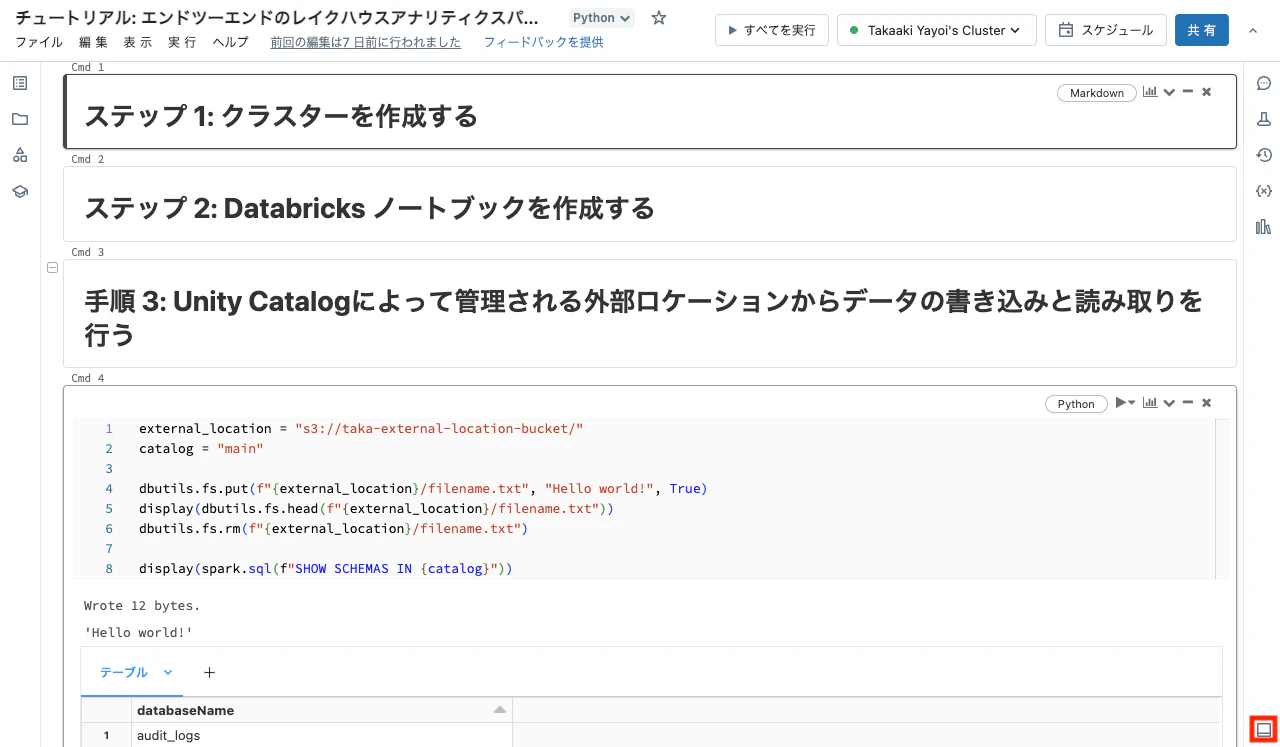Delete the Cmd 1 cell with X icon

[1206, 92]
